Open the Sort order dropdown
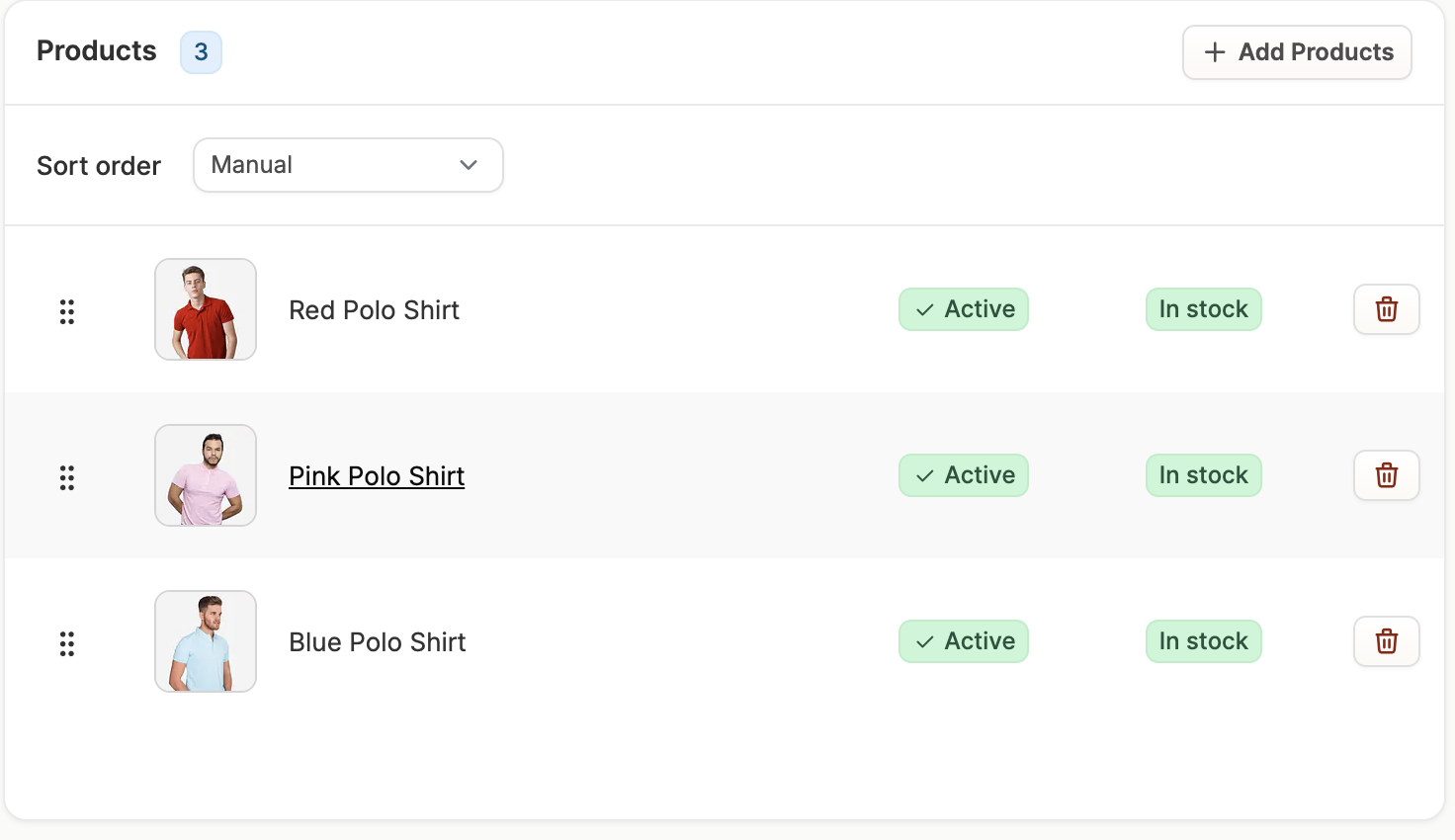This screenshot has width=1455, height=840. [x=348, y=165]
